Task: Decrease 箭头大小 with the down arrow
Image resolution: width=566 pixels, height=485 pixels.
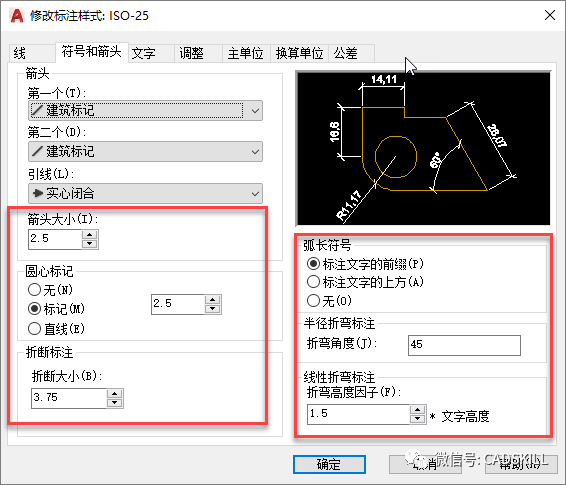Action: (x=90, y=244)
